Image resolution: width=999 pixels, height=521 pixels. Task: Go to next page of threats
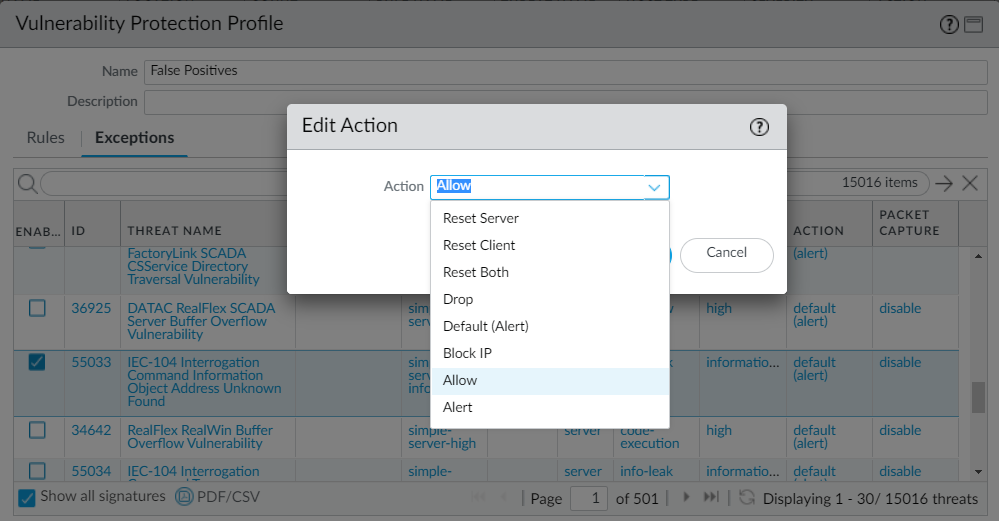pos(687,497)
